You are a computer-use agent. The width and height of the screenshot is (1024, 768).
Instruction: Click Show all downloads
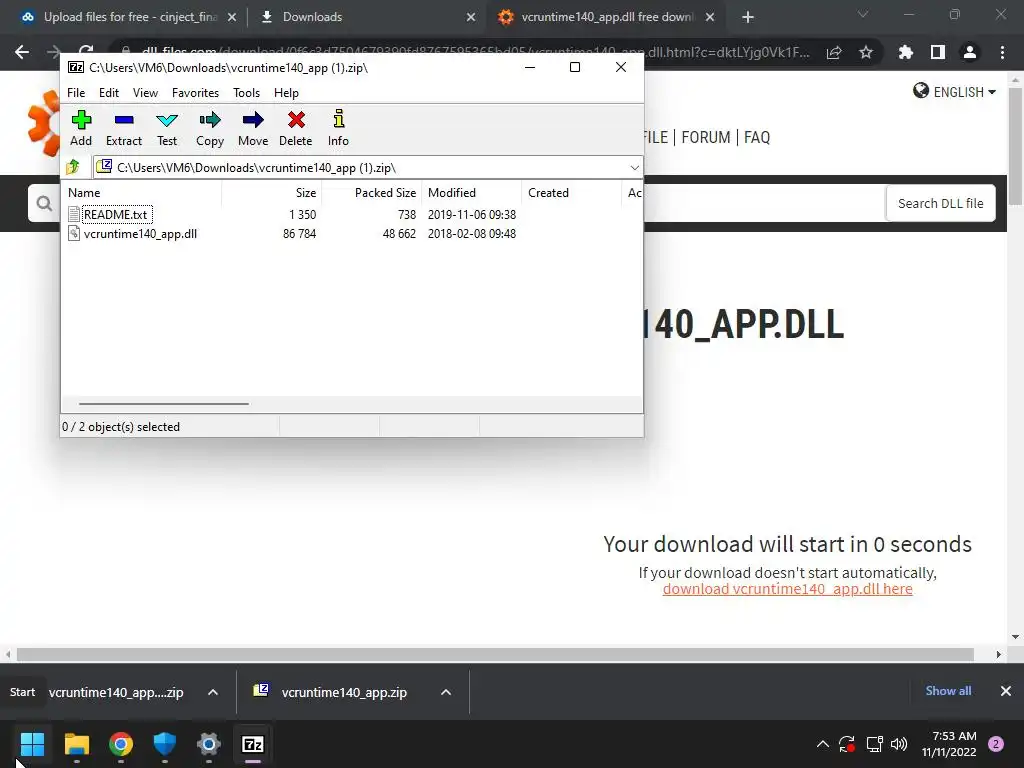948,691
